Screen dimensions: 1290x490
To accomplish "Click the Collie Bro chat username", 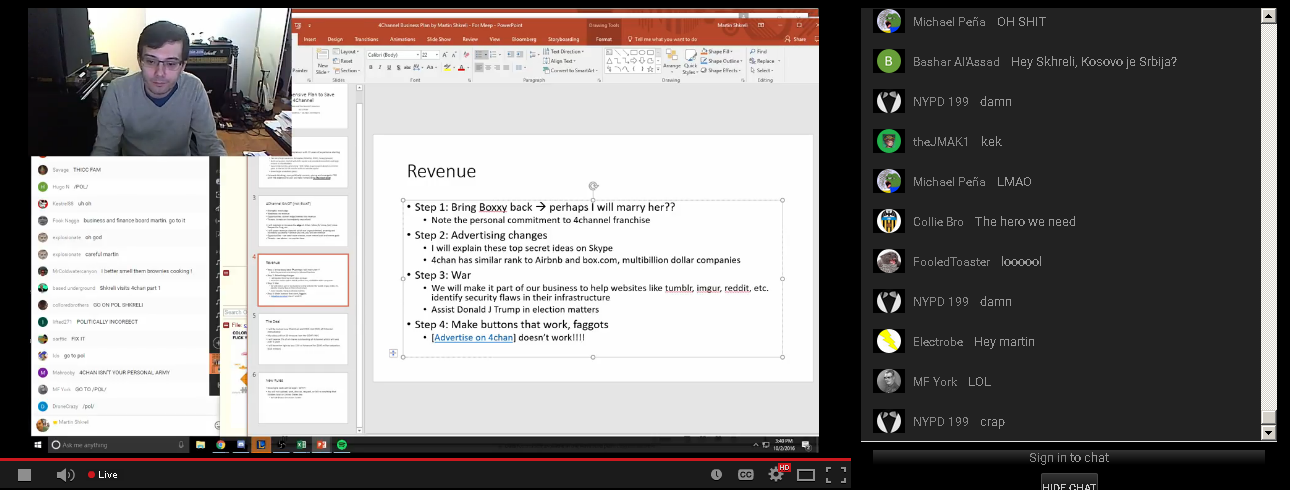I will [x=938, y=222].
